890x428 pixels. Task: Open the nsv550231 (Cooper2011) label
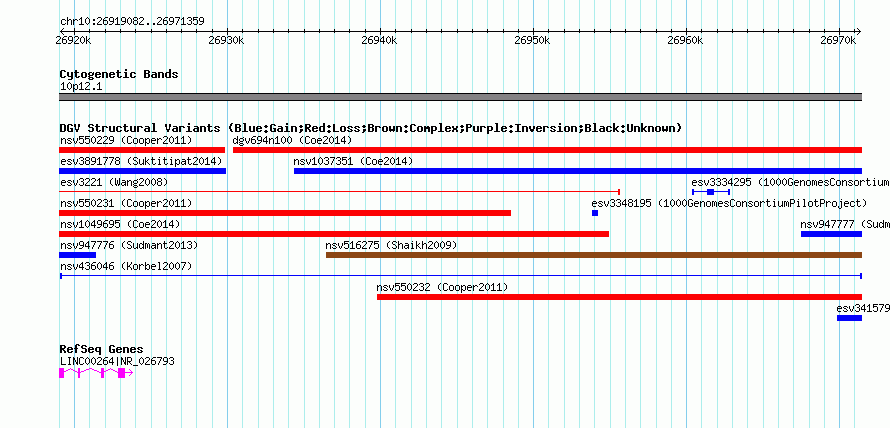point(126,203)
